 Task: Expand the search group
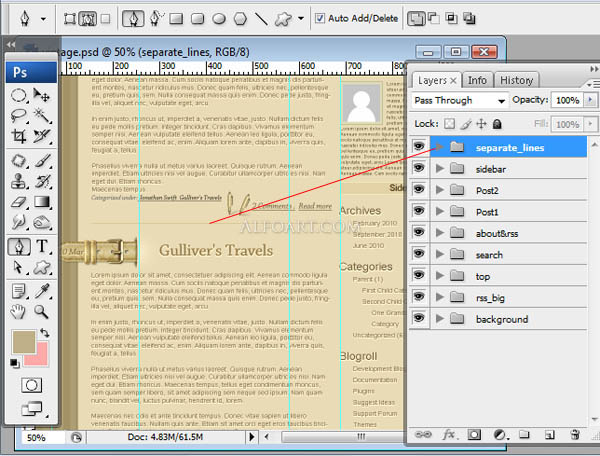coord(440,254)
